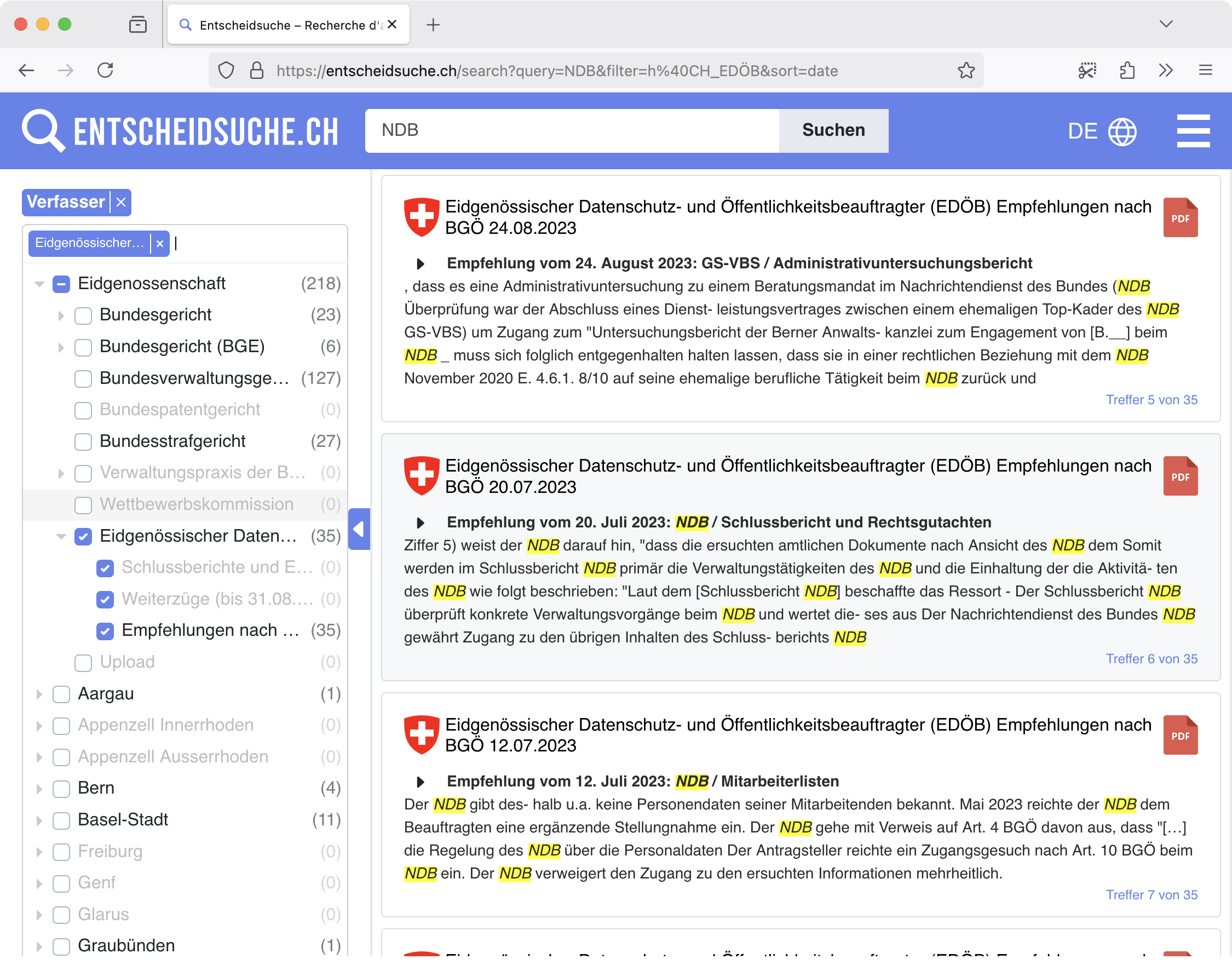Collapse the filter sidebar with blue arrow
1232x965 pixels.
[x=359, y=530]
